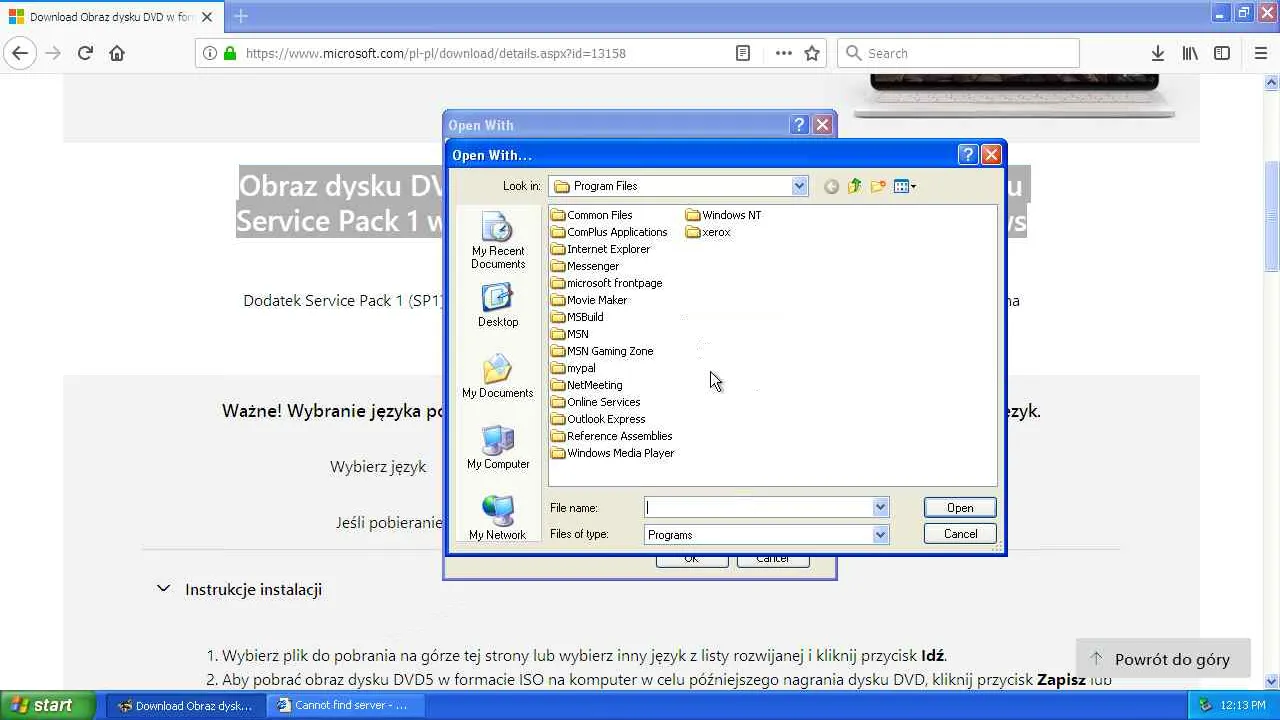The height and width of the screenshot is (720, 1280).
Task: Collapse the Instrukcje instalacji section
Action: tap(163, 589)
